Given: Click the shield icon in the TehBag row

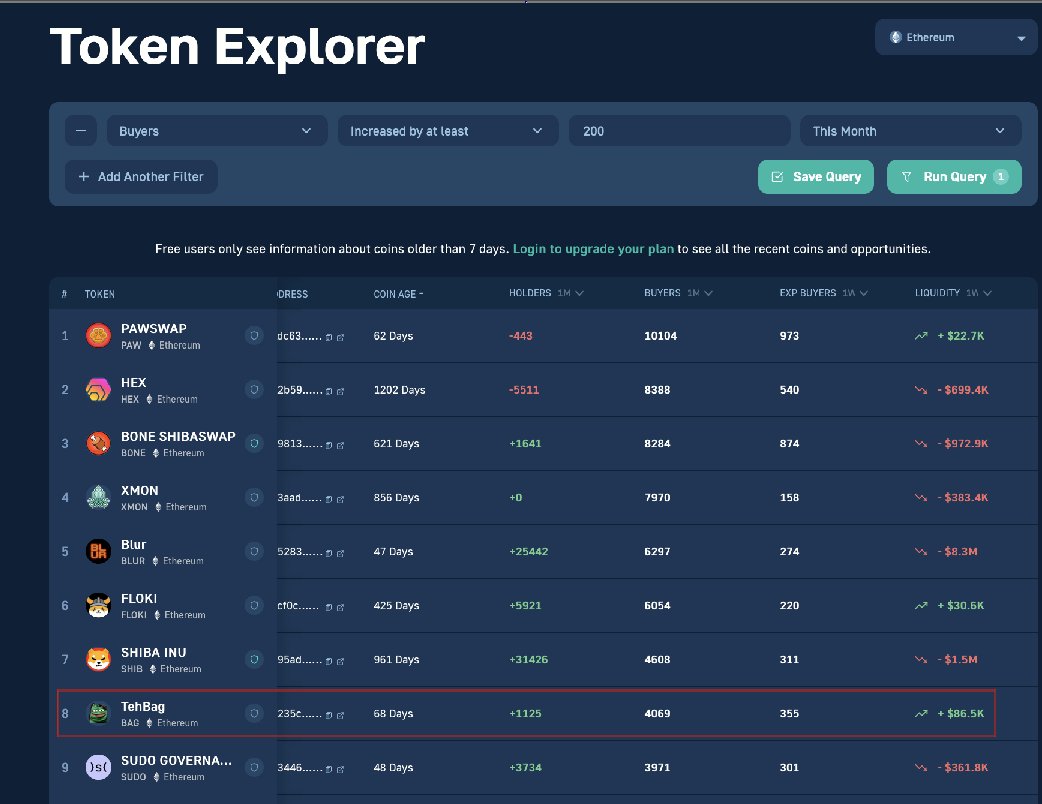Looking at the screenshot, I should click(x=254, y=713).
